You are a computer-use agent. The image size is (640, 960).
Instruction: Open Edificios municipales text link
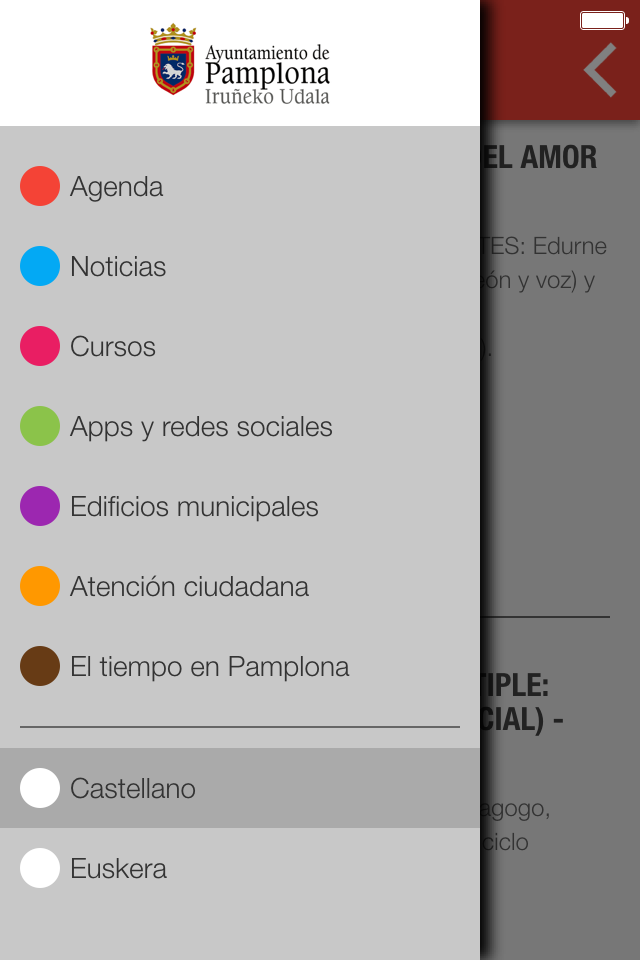[194, 507]
